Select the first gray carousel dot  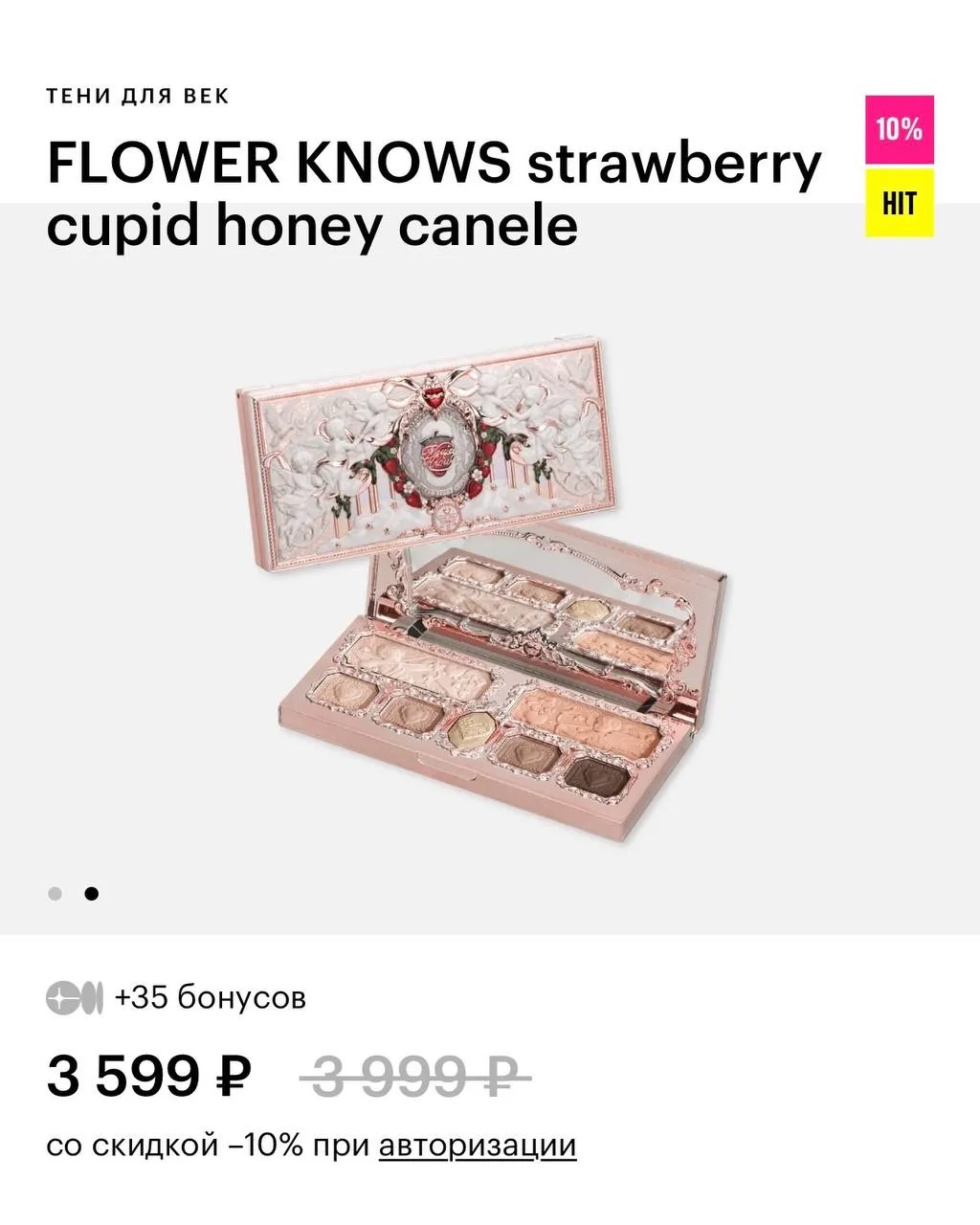coord(56,894)
